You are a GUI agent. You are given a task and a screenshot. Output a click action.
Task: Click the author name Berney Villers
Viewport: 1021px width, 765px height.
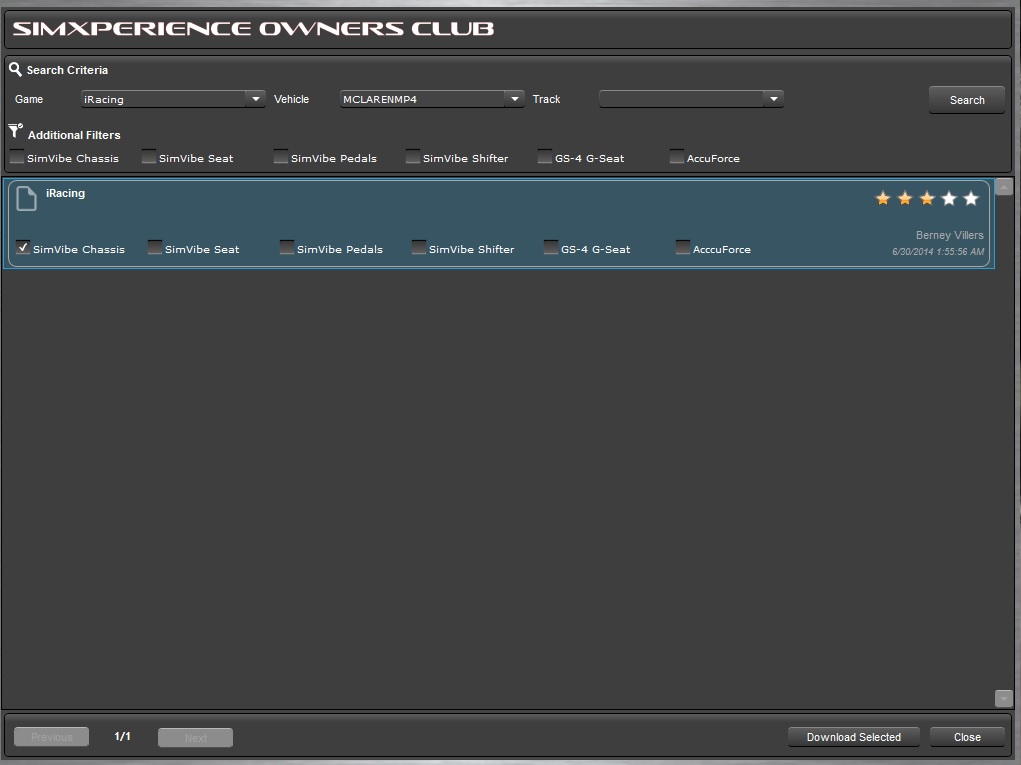[x=949, y=235]
